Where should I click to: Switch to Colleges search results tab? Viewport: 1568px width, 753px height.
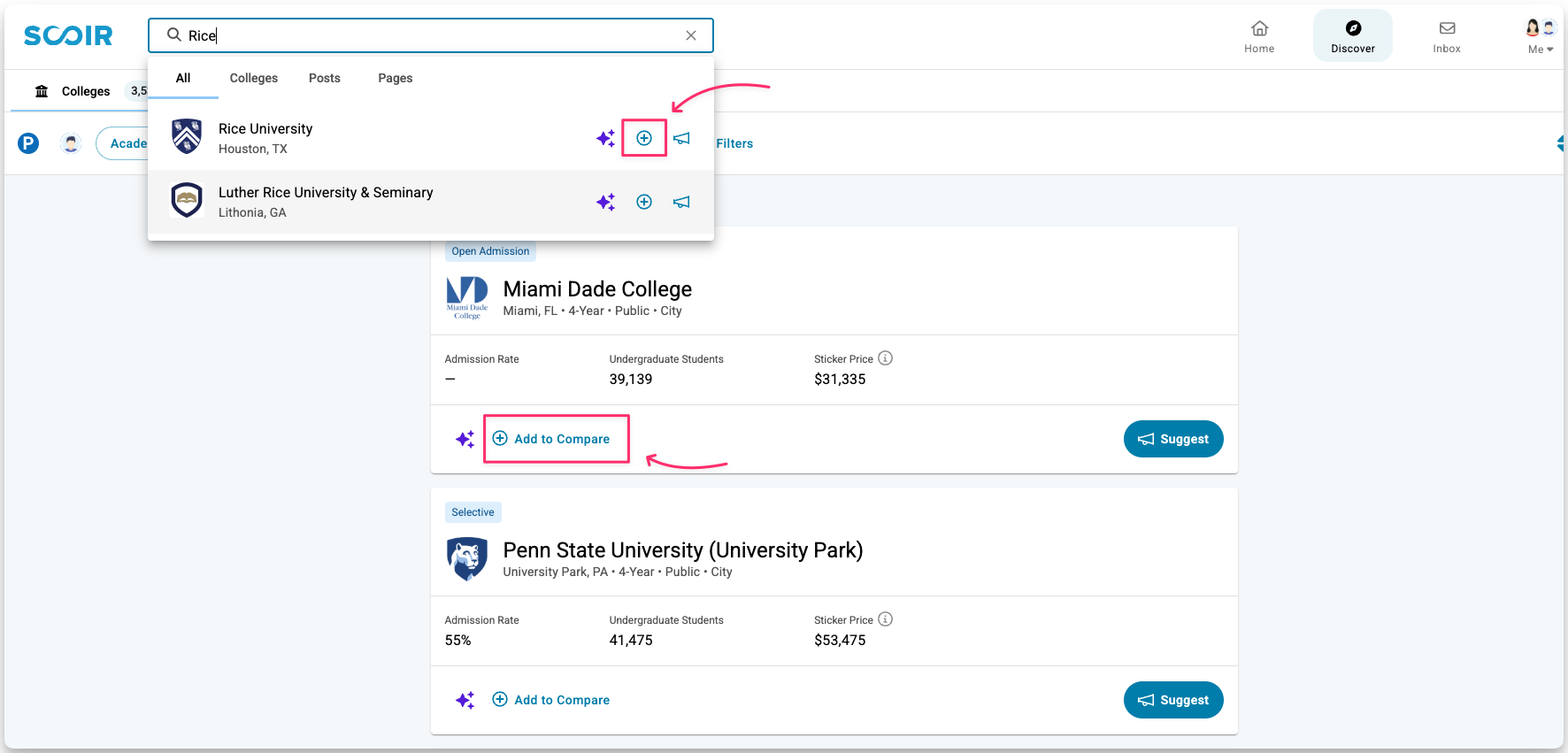253,78
